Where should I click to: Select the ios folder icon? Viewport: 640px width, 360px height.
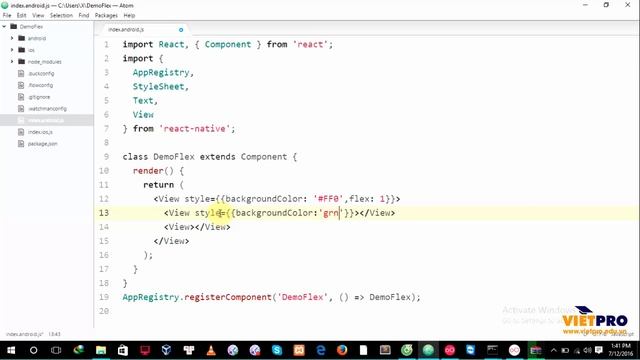[22, 50]
